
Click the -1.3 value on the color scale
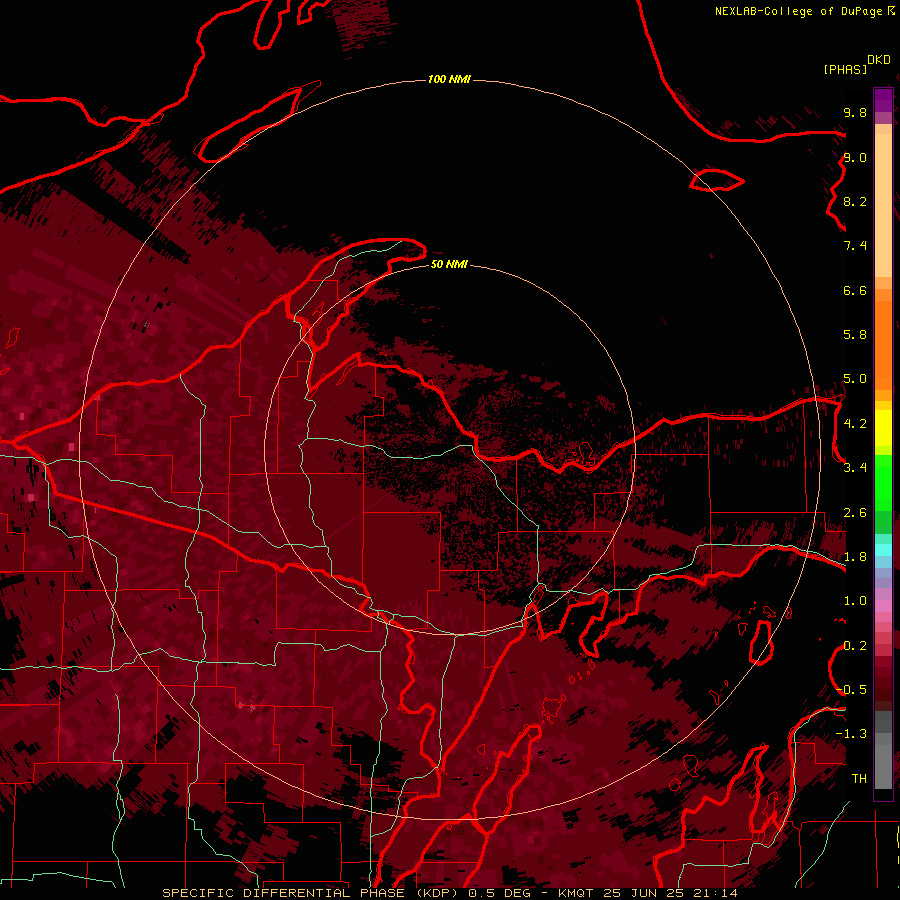(851, 734)
